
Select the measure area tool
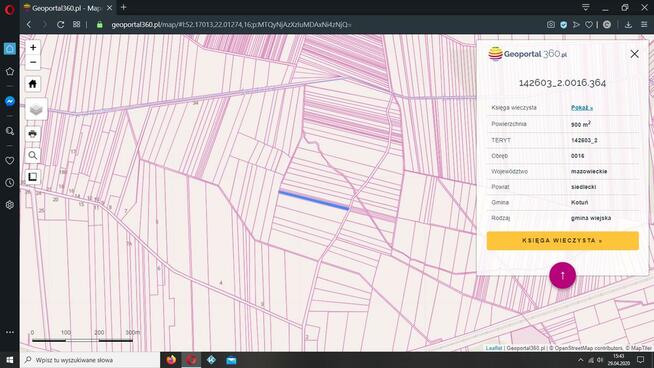(33, 177)
